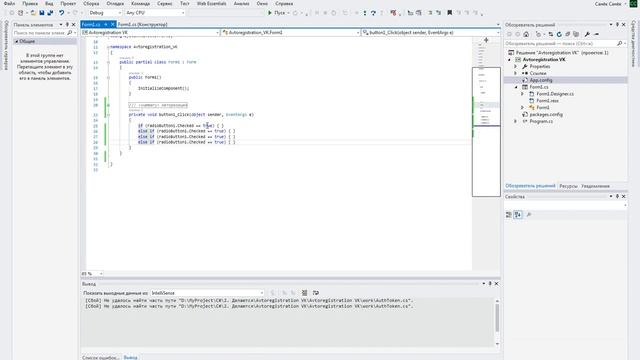The image size is (640, 360).
Task: Start debugging with the Пуск play button
Action: (x=276, y=13)
